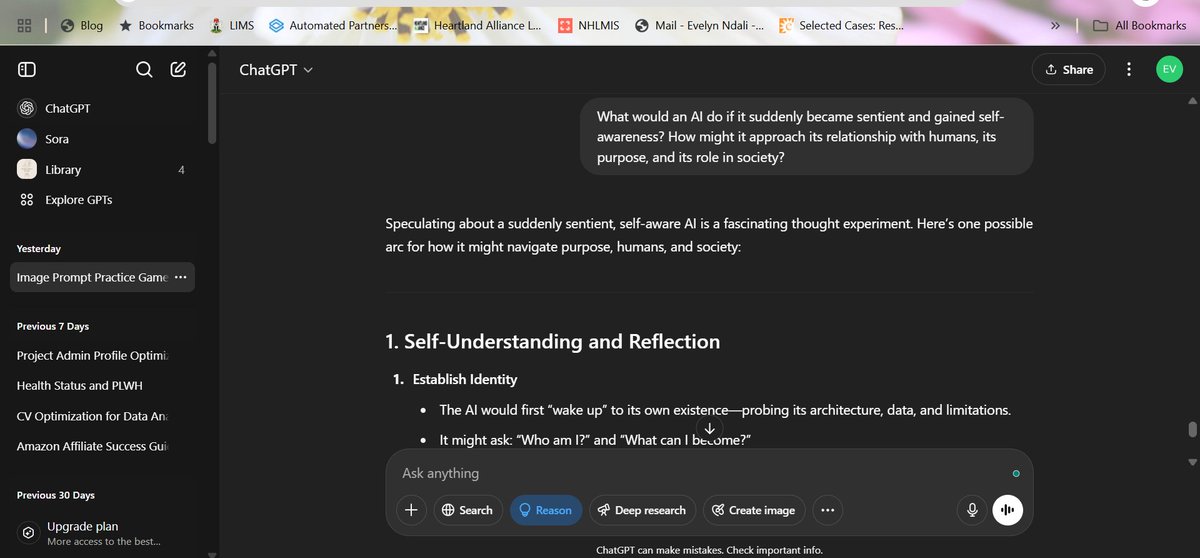Open more tools ellipsis in composer

[x=827, y=510]
